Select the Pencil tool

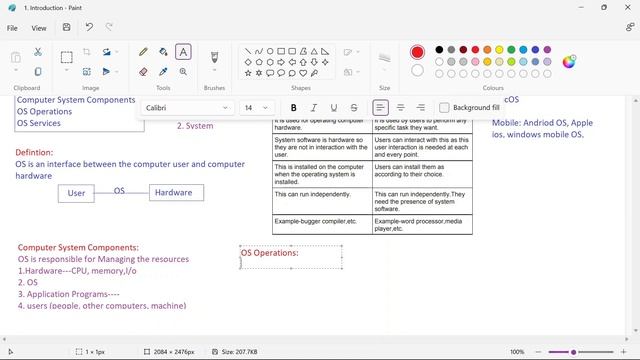pos(143,52)
